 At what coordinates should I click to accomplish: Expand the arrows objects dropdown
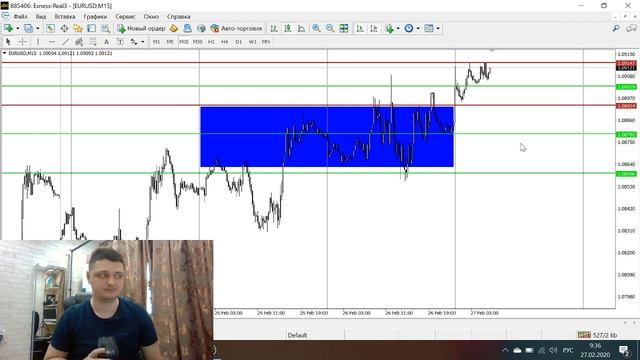[x=142, y=42]
